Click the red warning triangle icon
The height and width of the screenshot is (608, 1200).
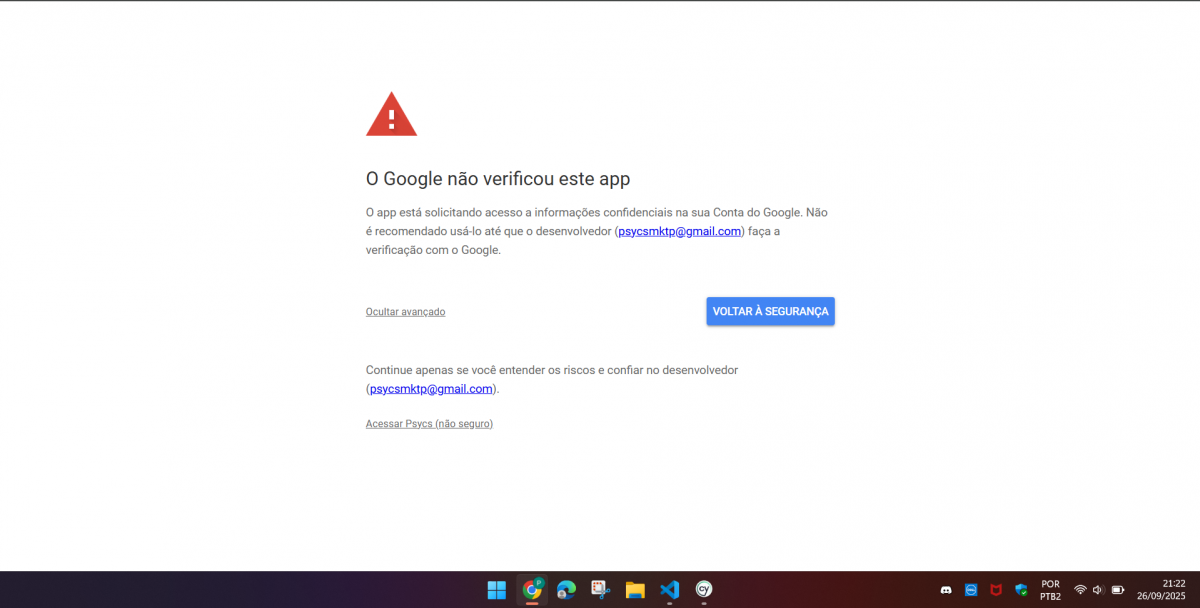[391, 116]
